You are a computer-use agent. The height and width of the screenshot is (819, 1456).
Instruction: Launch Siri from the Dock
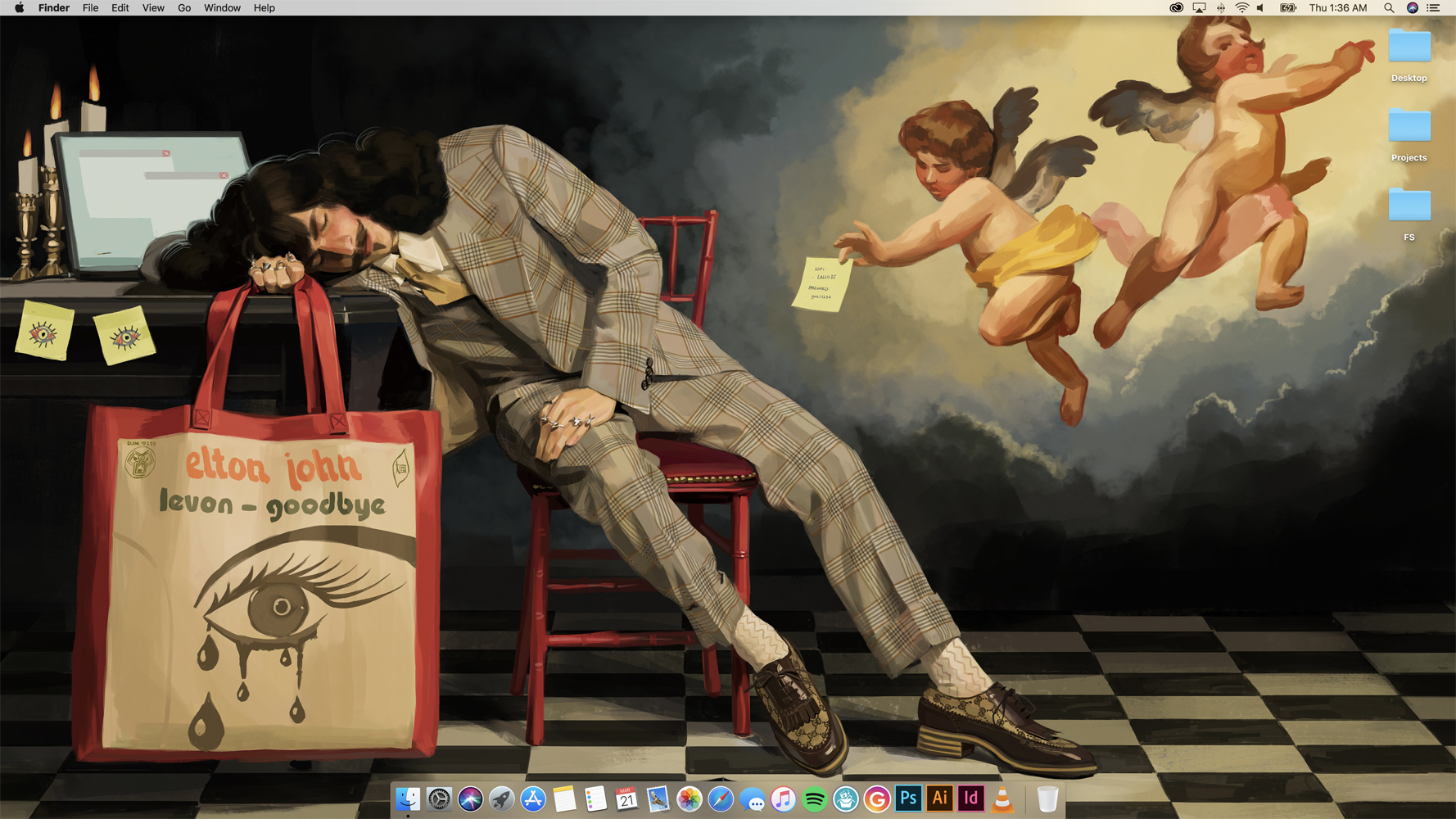(x=471, y=799)
